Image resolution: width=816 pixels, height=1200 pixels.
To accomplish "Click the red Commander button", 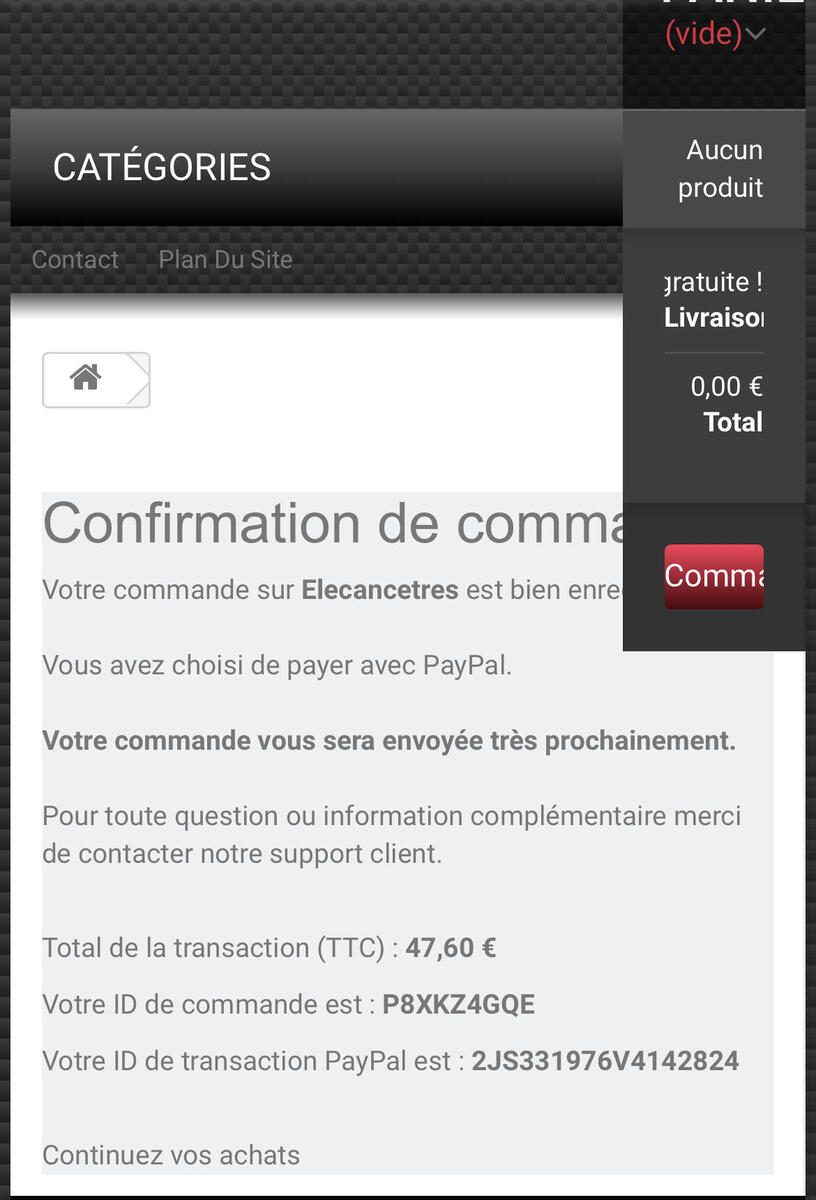I will point(714,577).
